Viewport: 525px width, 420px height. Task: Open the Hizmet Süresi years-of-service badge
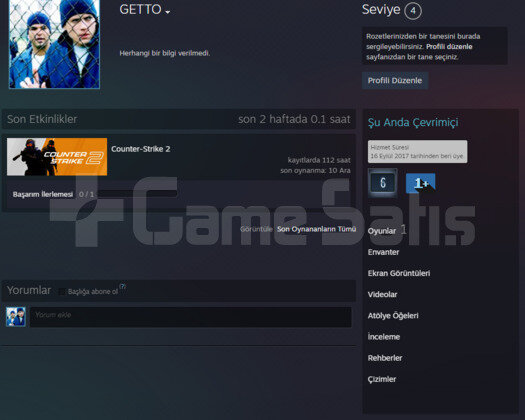tap(417, 152)
